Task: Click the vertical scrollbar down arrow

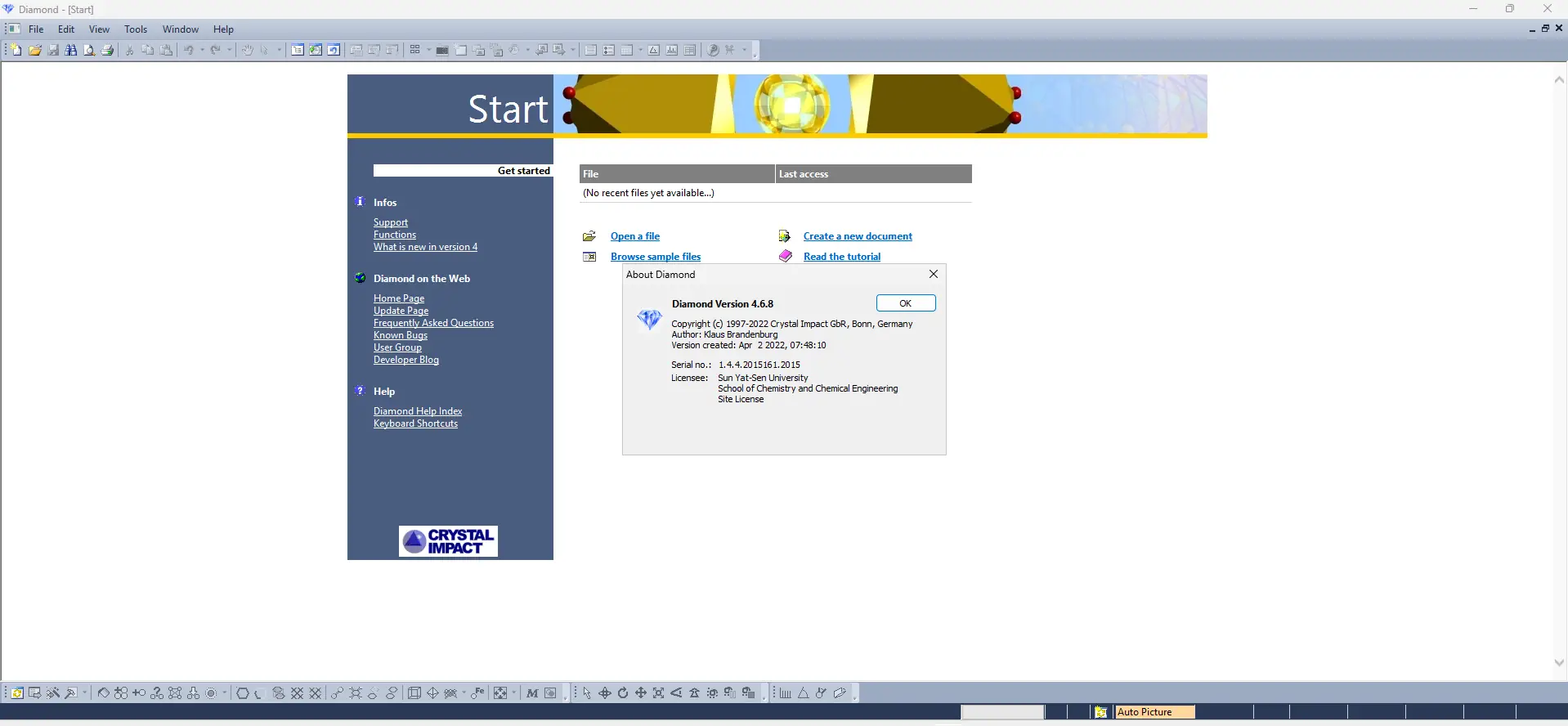Action: pyautogui.click(x=1559, y=662)
